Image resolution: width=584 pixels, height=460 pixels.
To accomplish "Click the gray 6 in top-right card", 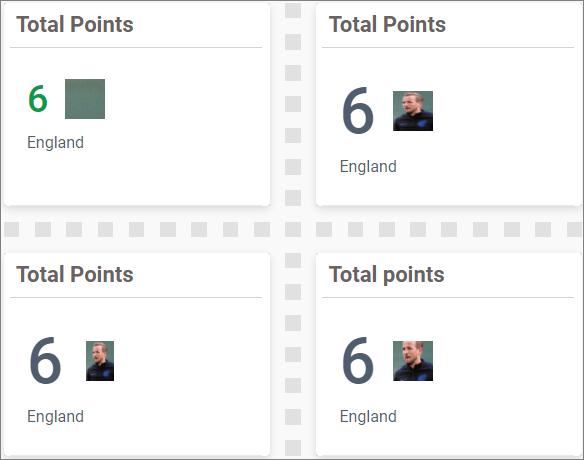I will tap(358, 111).
